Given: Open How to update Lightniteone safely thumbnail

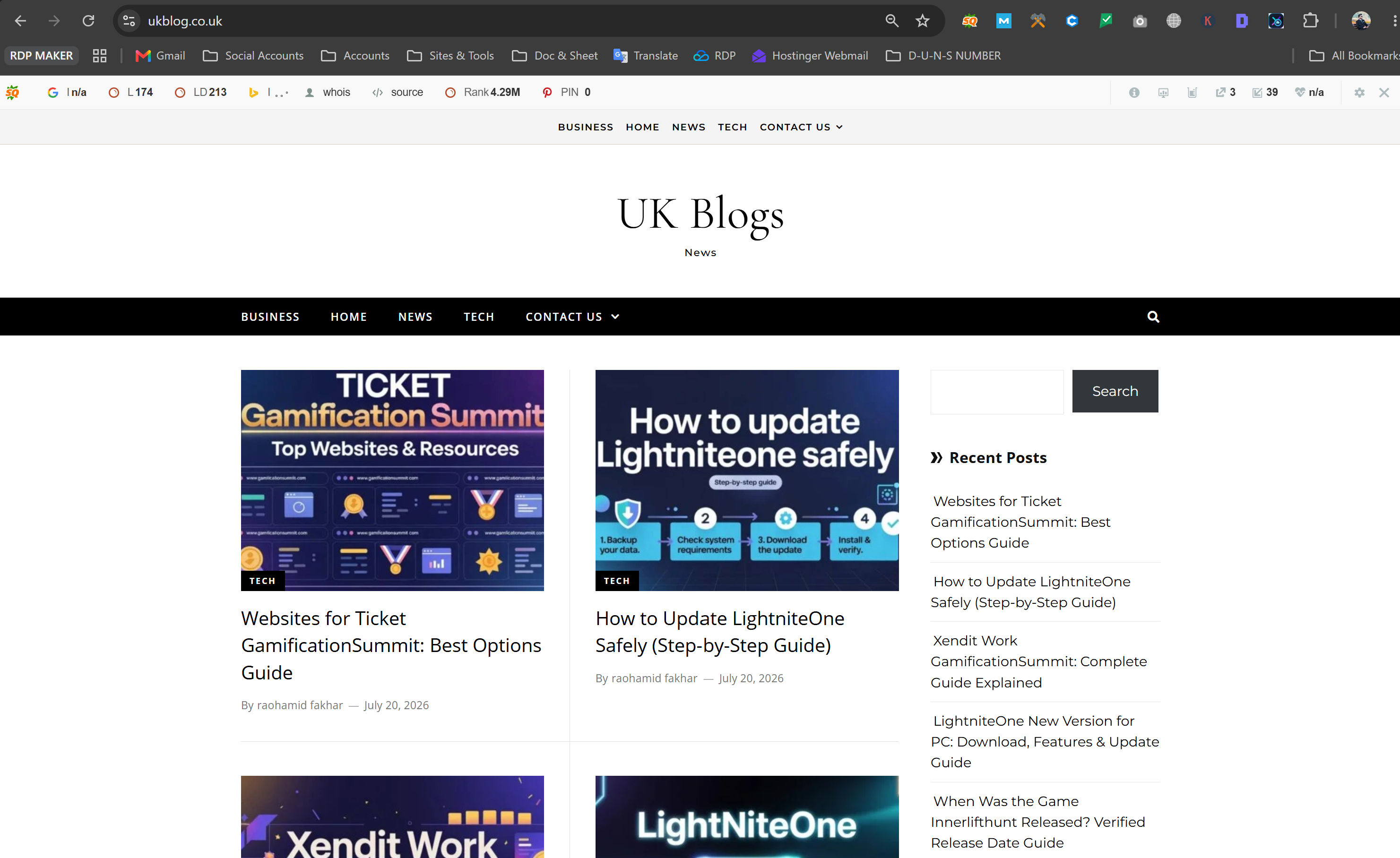Looking at the screenshot, I should (x=747, y=480).
